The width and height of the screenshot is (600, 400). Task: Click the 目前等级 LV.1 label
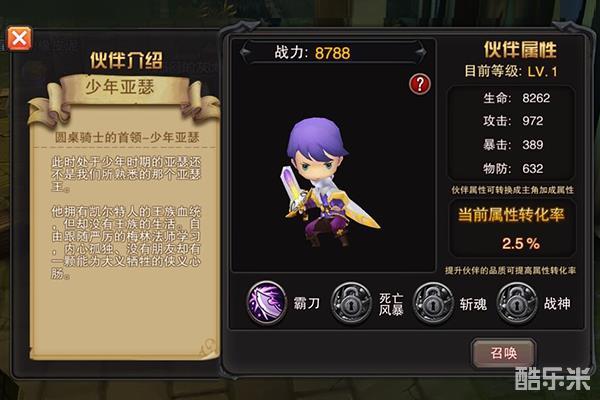tap(510, 71)
